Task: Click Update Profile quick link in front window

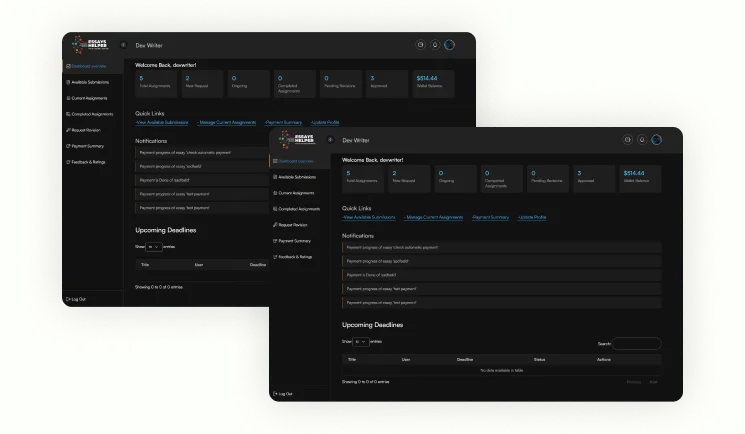Action: click(x=532, y=217)
